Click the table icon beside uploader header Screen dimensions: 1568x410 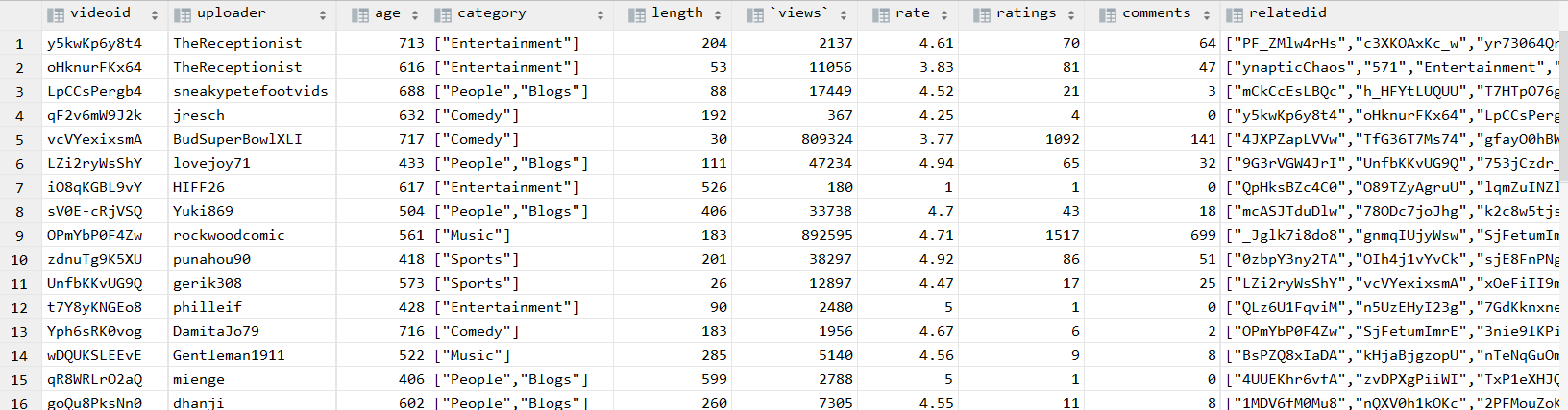coord(182,14)
